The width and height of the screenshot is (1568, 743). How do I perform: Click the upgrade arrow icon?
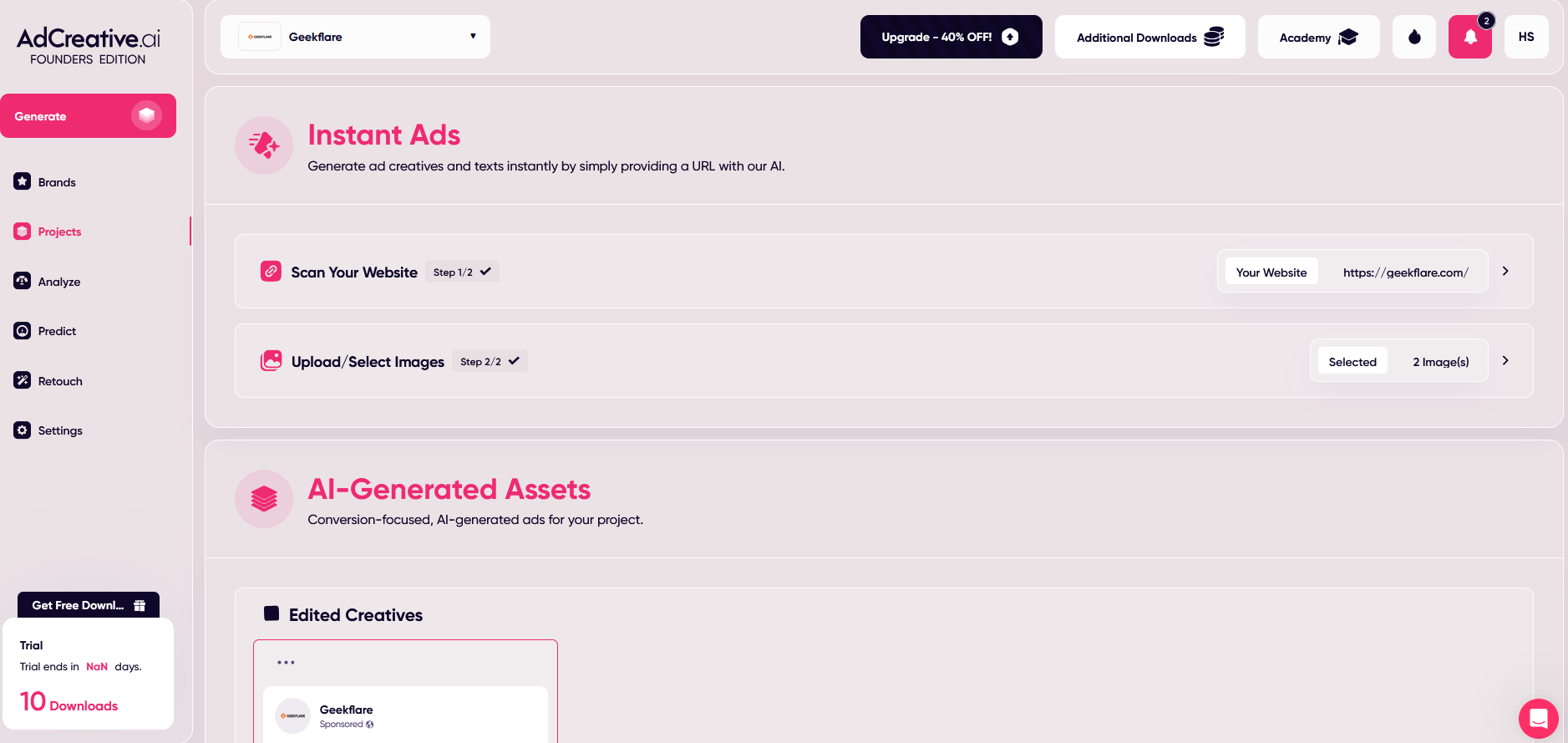pos(1010,37)
